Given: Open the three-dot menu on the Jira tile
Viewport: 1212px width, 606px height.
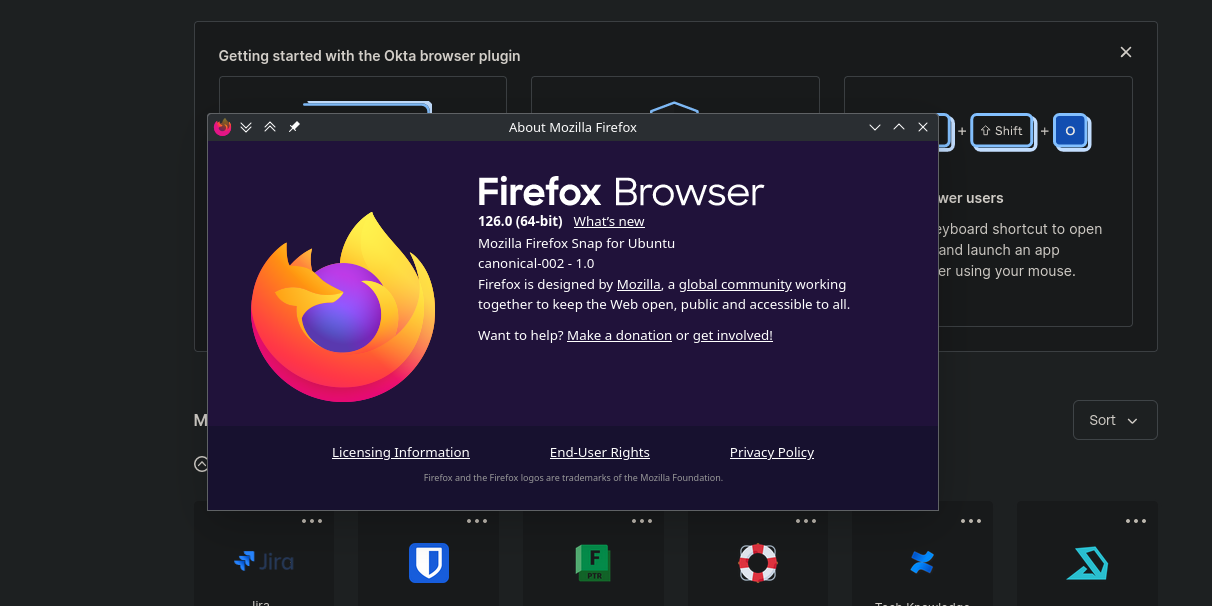Looking at the screenshot, I should pyautogui.click(x=312, y=521).
